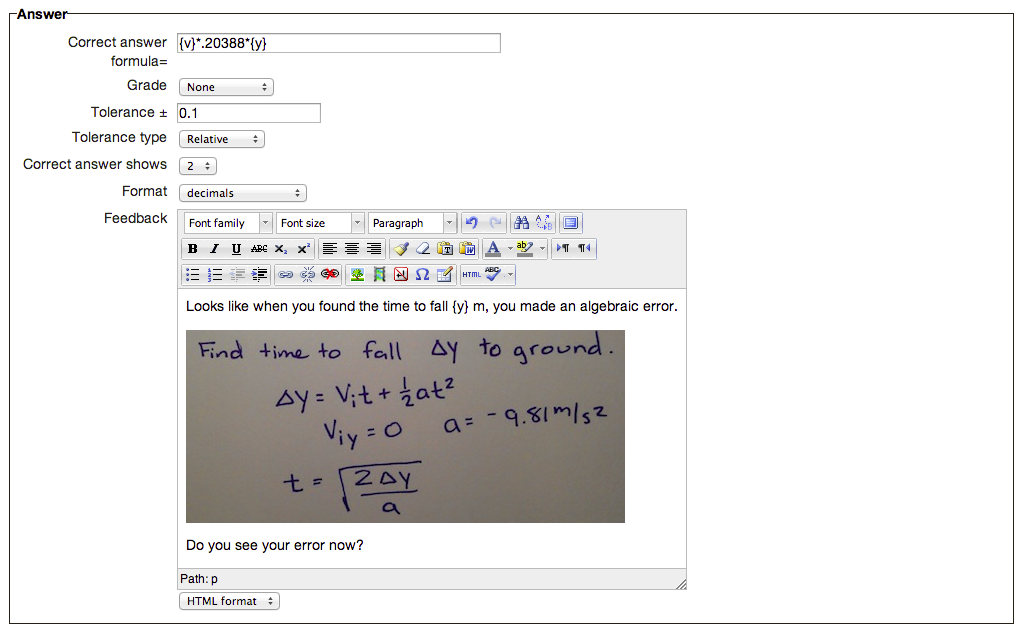Click the Edit HTML source button

point(471,274)
